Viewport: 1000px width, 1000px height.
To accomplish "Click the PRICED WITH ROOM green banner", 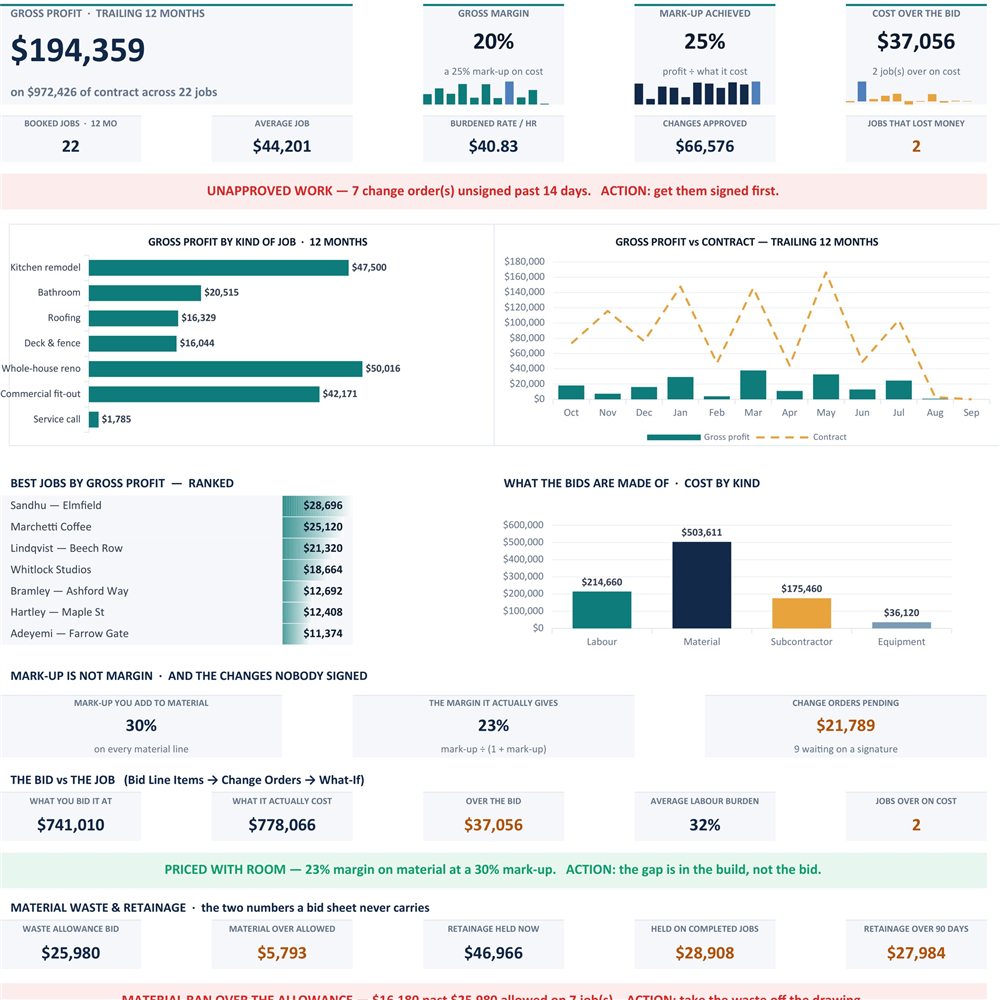I will 494,870.
